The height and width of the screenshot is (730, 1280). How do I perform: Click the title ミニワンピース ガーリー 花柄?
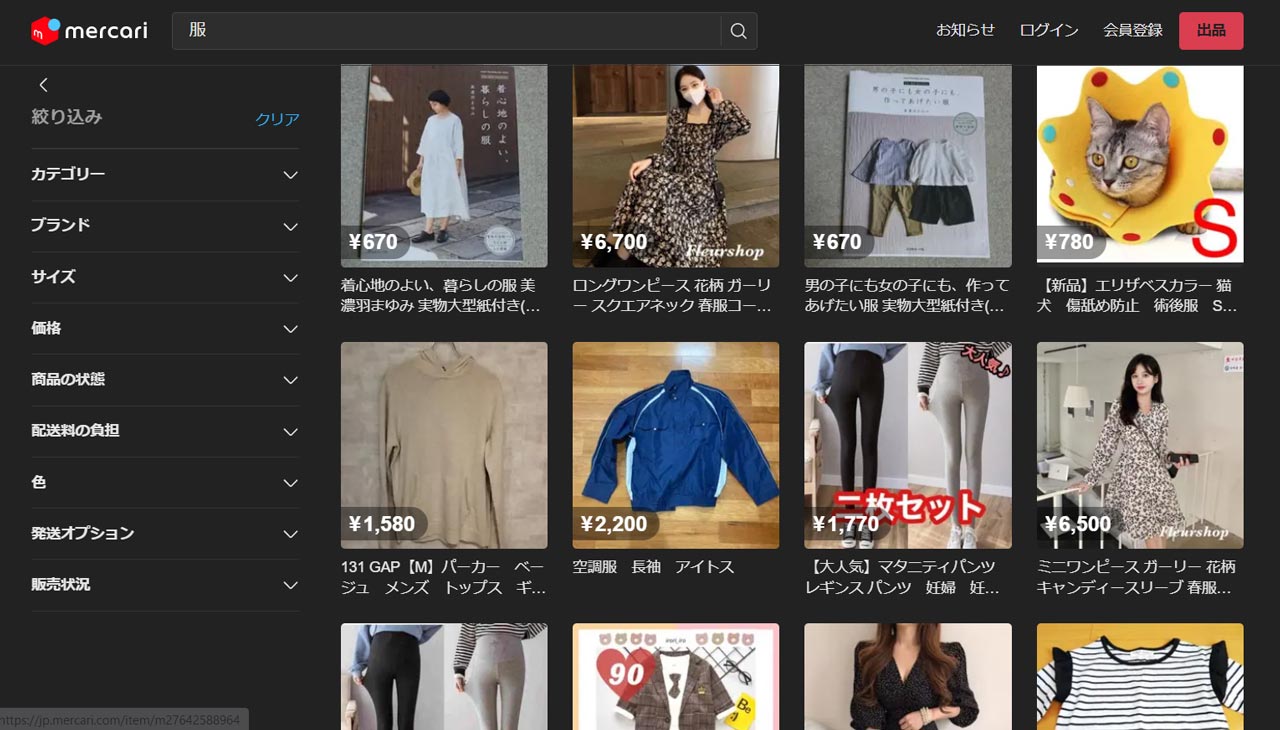pos(1137,577)
